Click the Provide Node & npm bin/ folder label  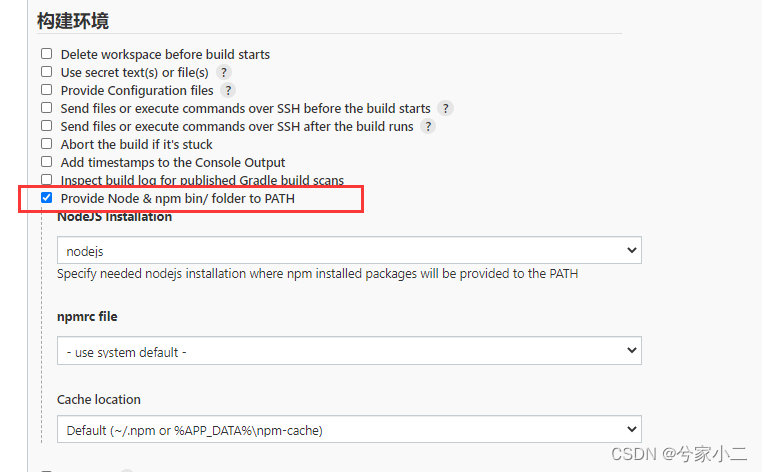(x=178, y=198)
